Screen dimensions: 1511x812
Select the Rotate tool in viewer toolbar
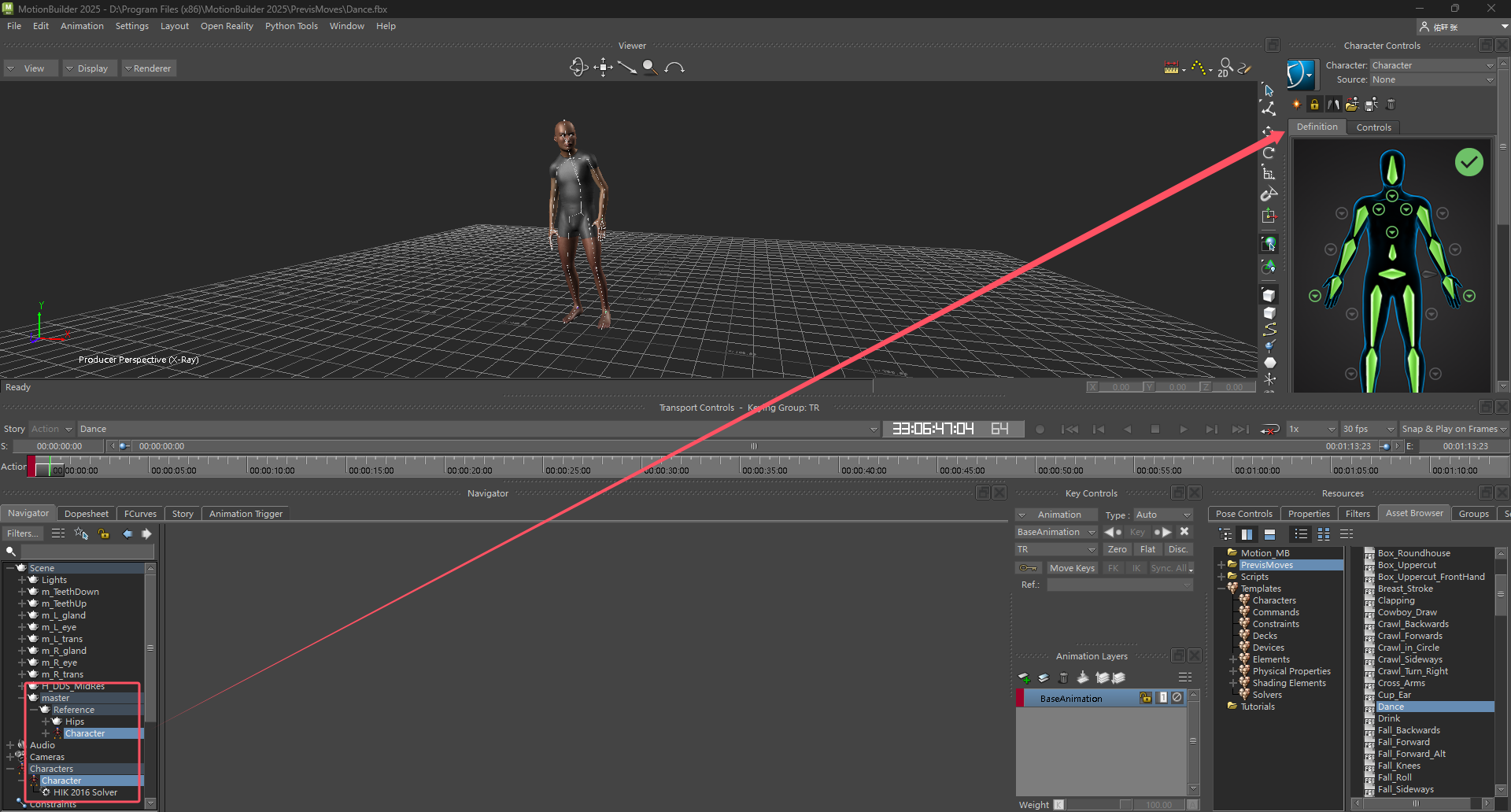(x=1269, y=153)
